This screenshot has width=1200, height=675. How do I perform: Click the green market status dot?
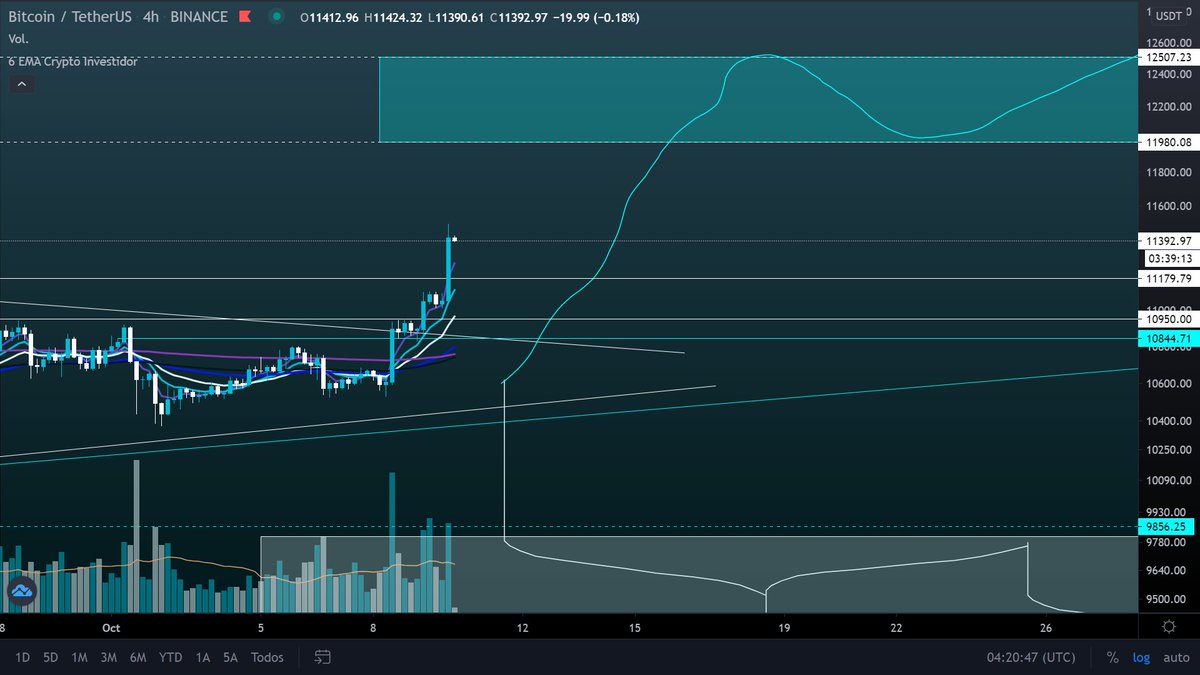coord(277,18)
